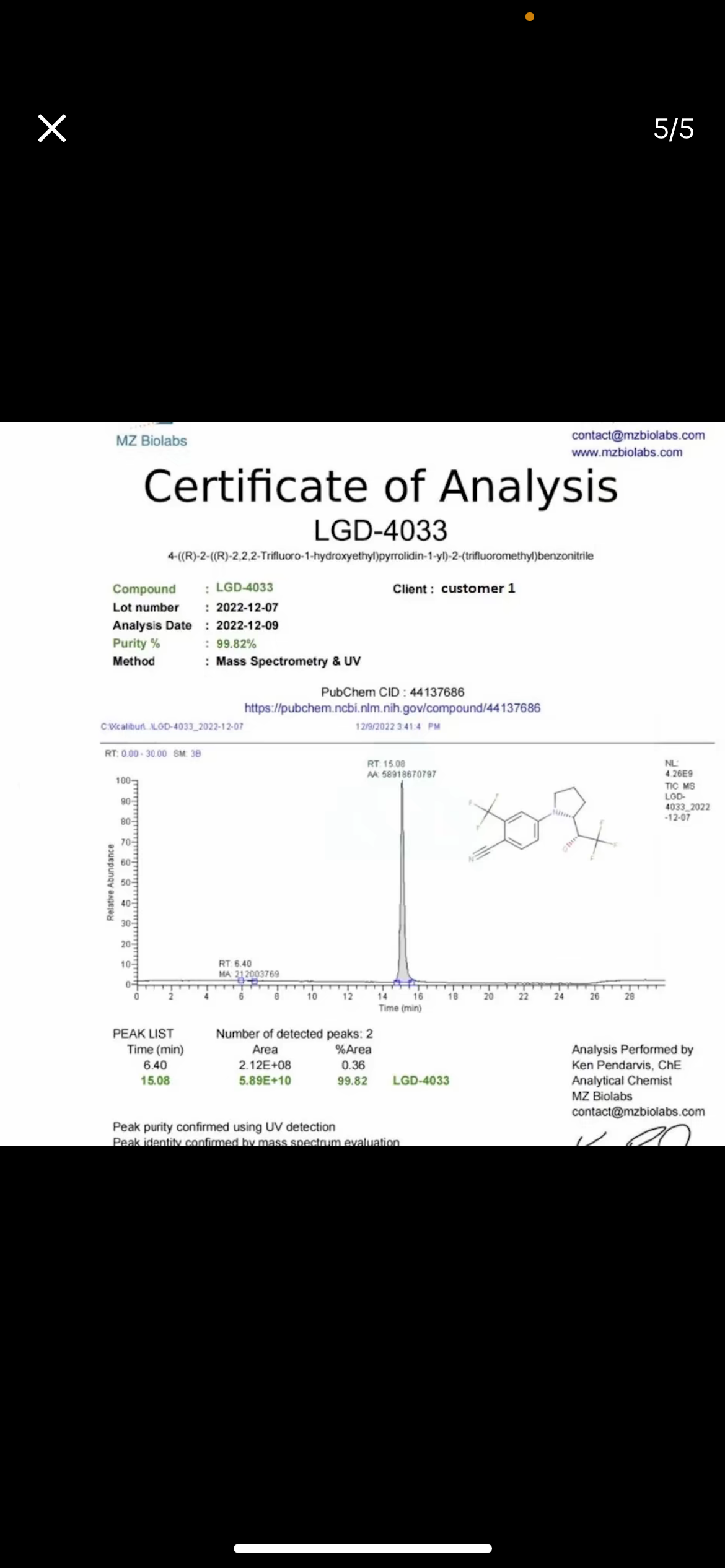
Task: Tap the MZ Biolabs logo text
Action: (151, 441)
